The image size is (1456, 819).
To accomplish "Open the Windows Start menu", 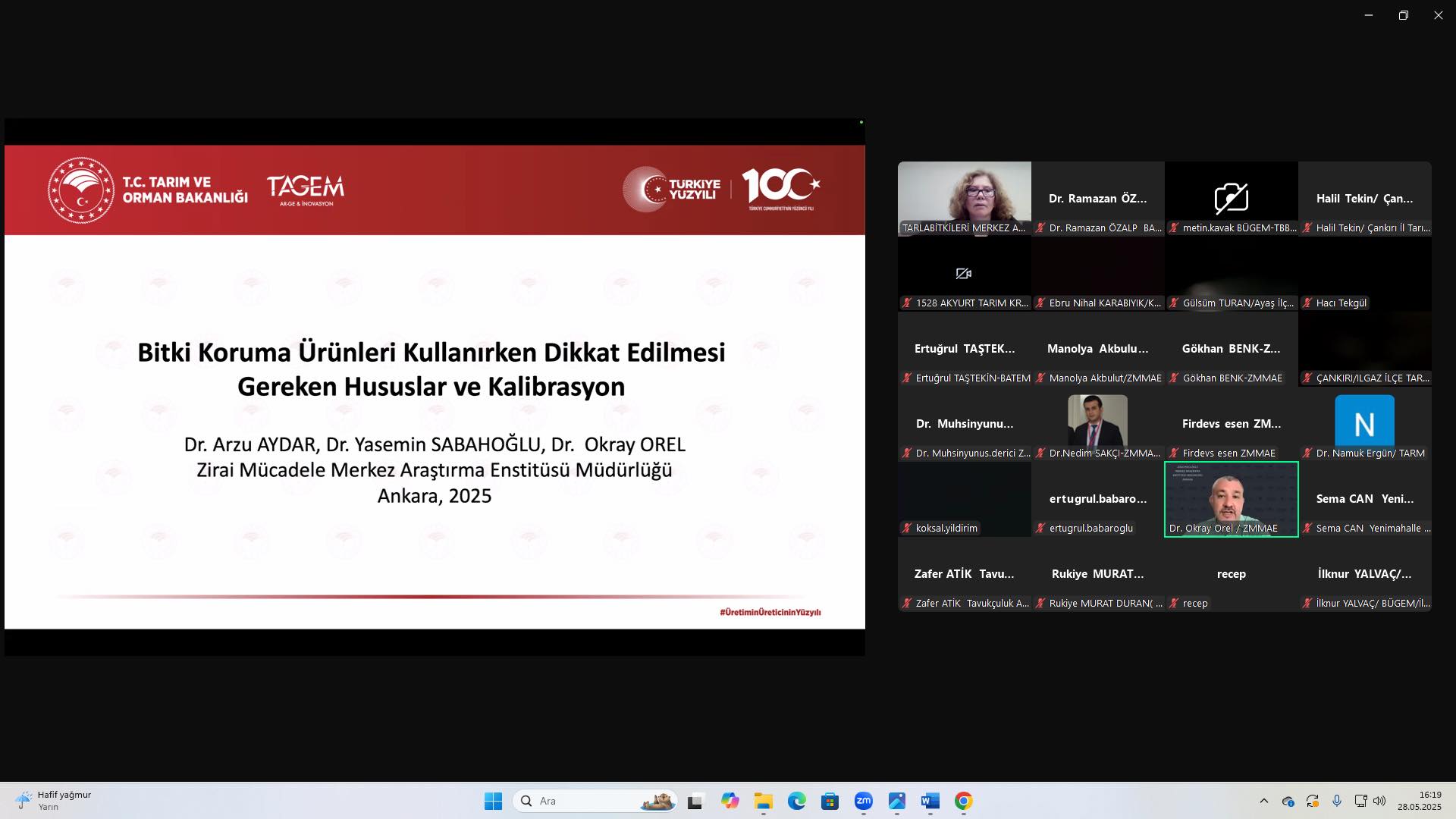I will pos(493,801).
